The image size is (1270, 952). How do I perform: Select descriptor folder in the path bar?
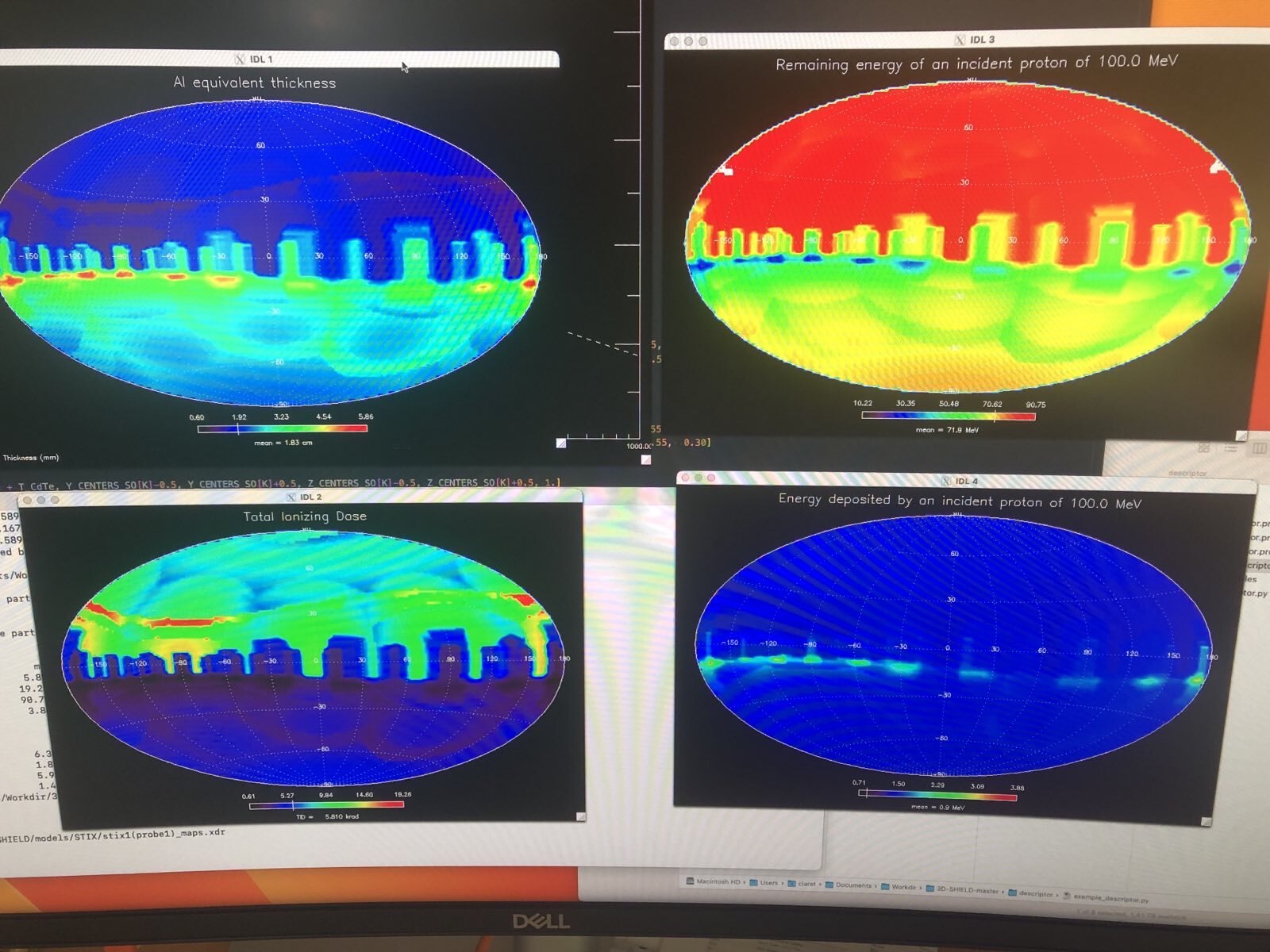pyautogui.click(x=1035, y=894)
